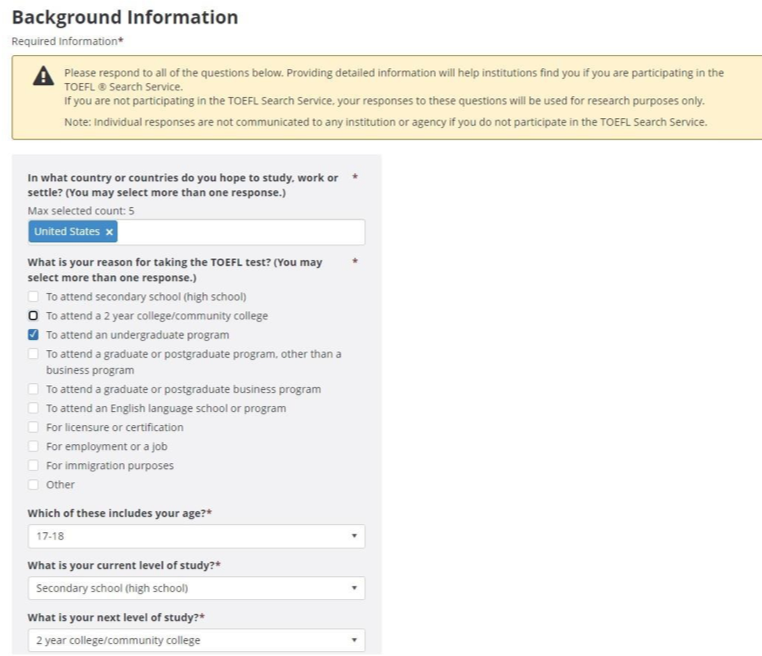Click the arrow on Secondary school dropdown
The height and width of the screenshot is (656, 762).
[x=354, y=588]
